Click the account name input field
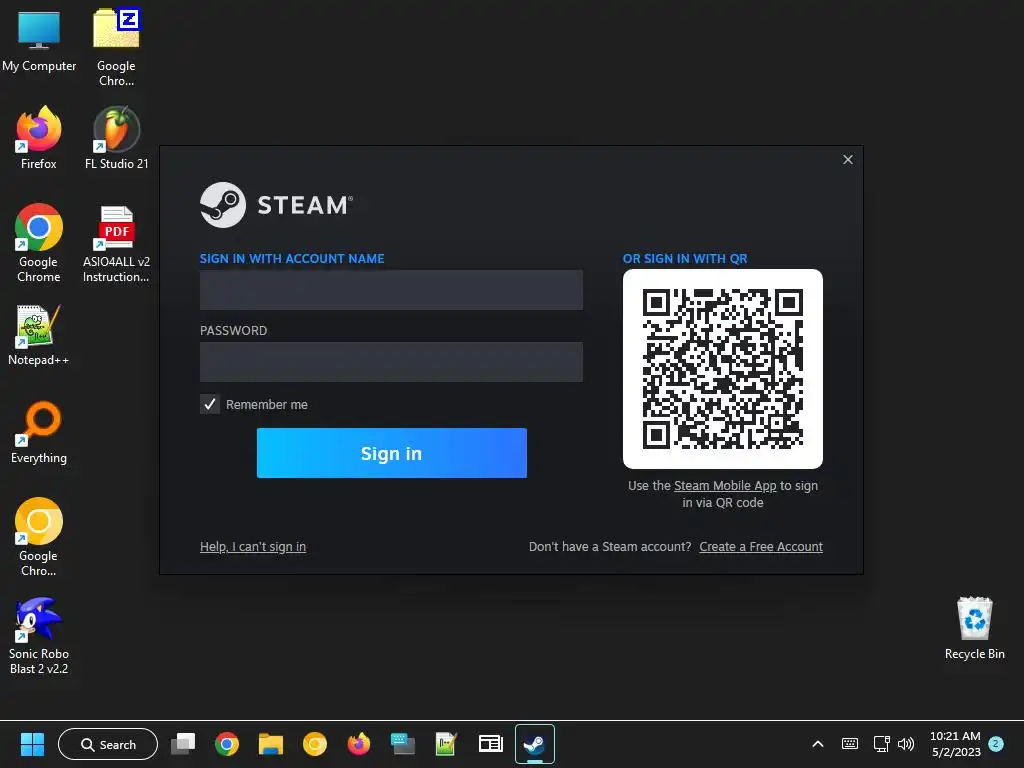Viewport: 1024px width, 768px height. [x=391, y=290]
